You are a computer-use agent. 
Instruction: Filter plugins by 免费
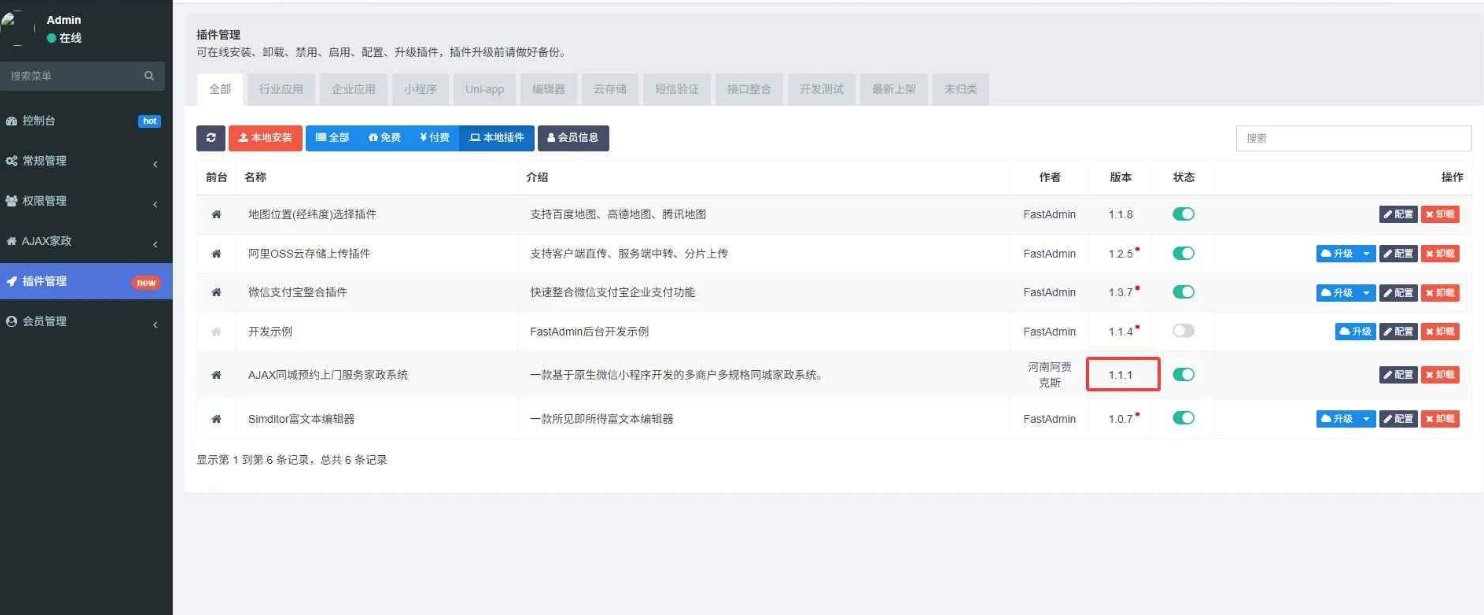(384, 138)
